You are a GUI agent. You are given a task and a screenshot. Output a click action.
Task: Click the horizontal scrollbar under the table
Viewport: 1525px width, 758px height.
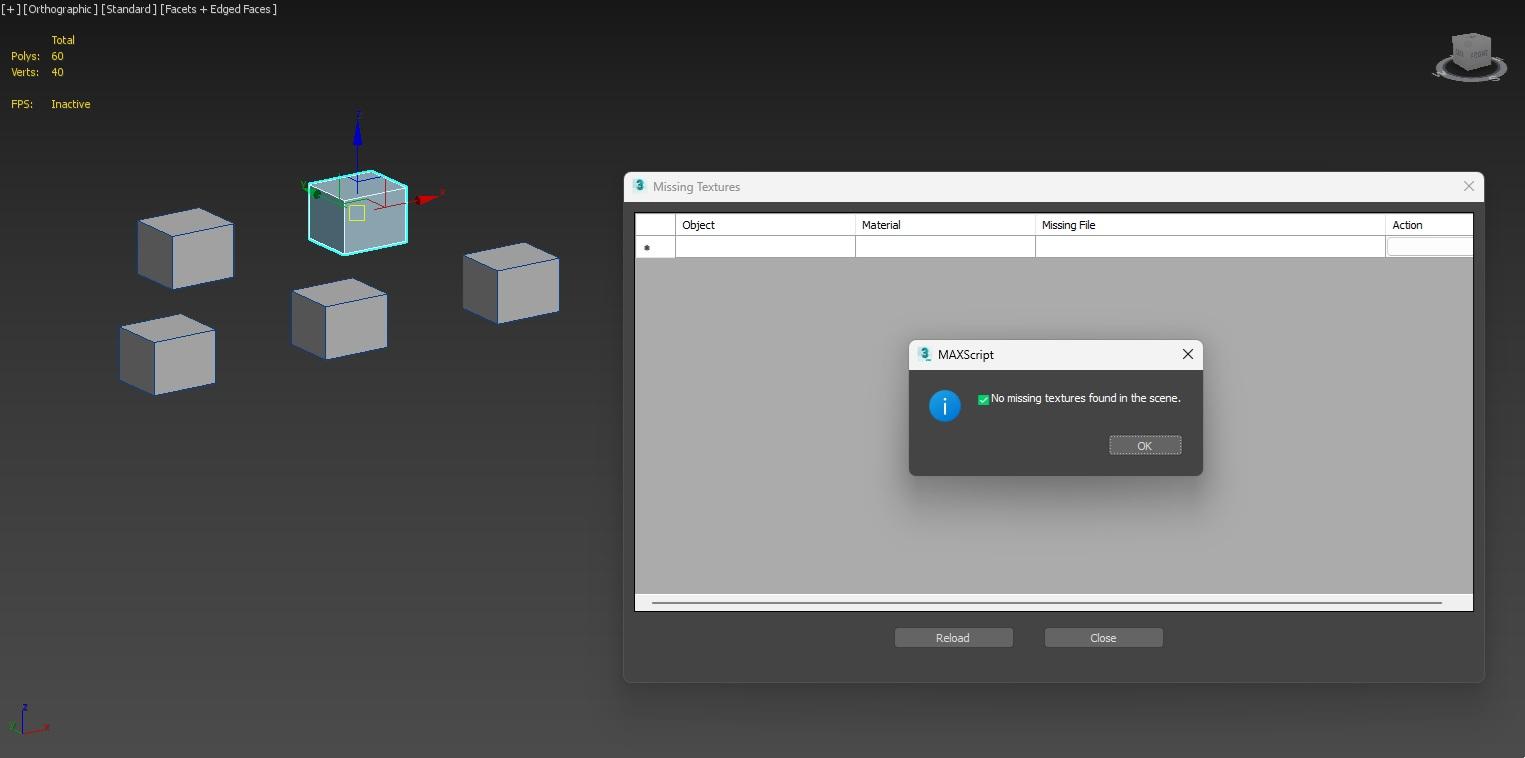click(1046, 603)
